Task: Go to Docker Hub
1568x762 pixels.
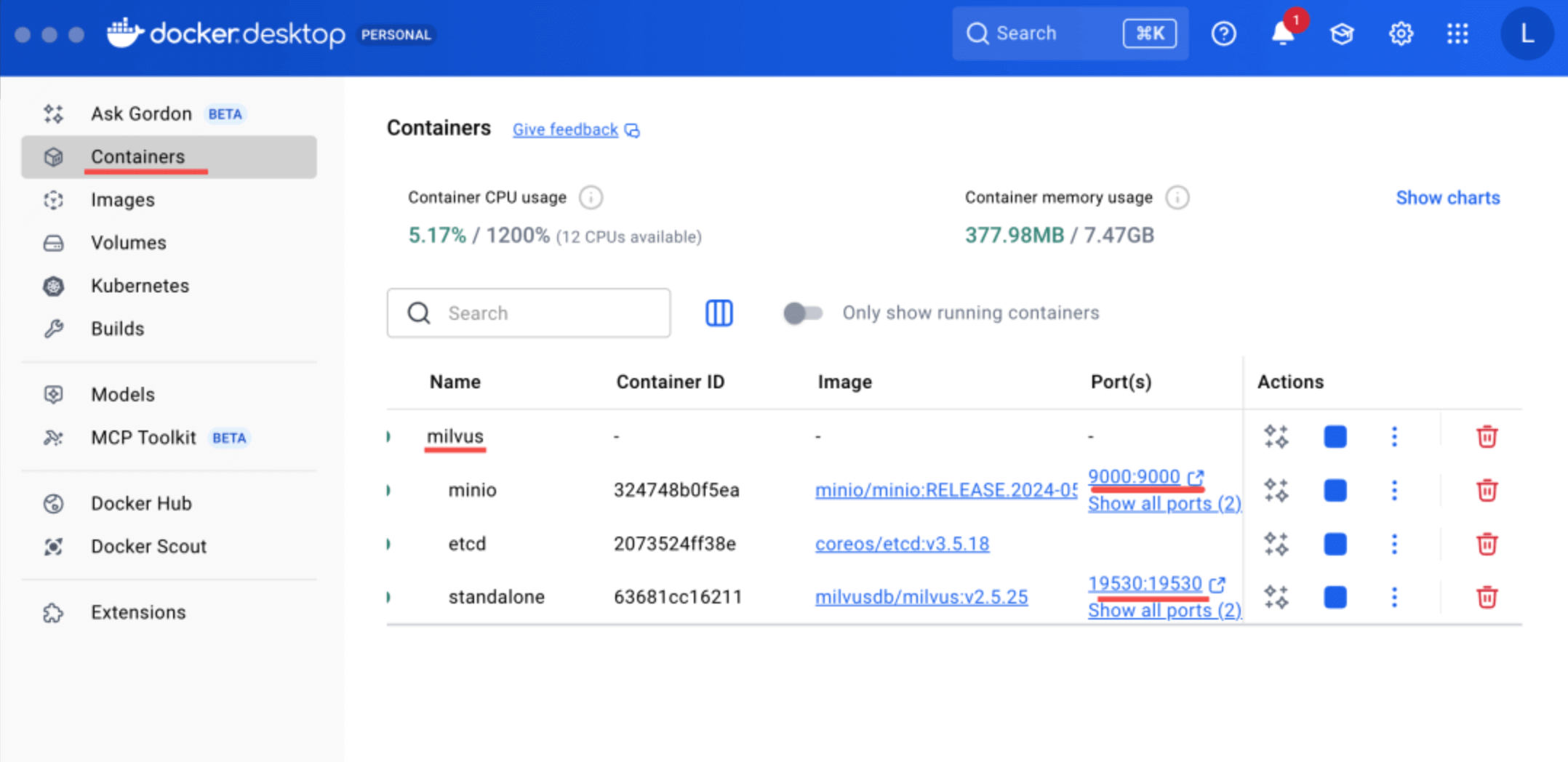Action: click(169, 503)
